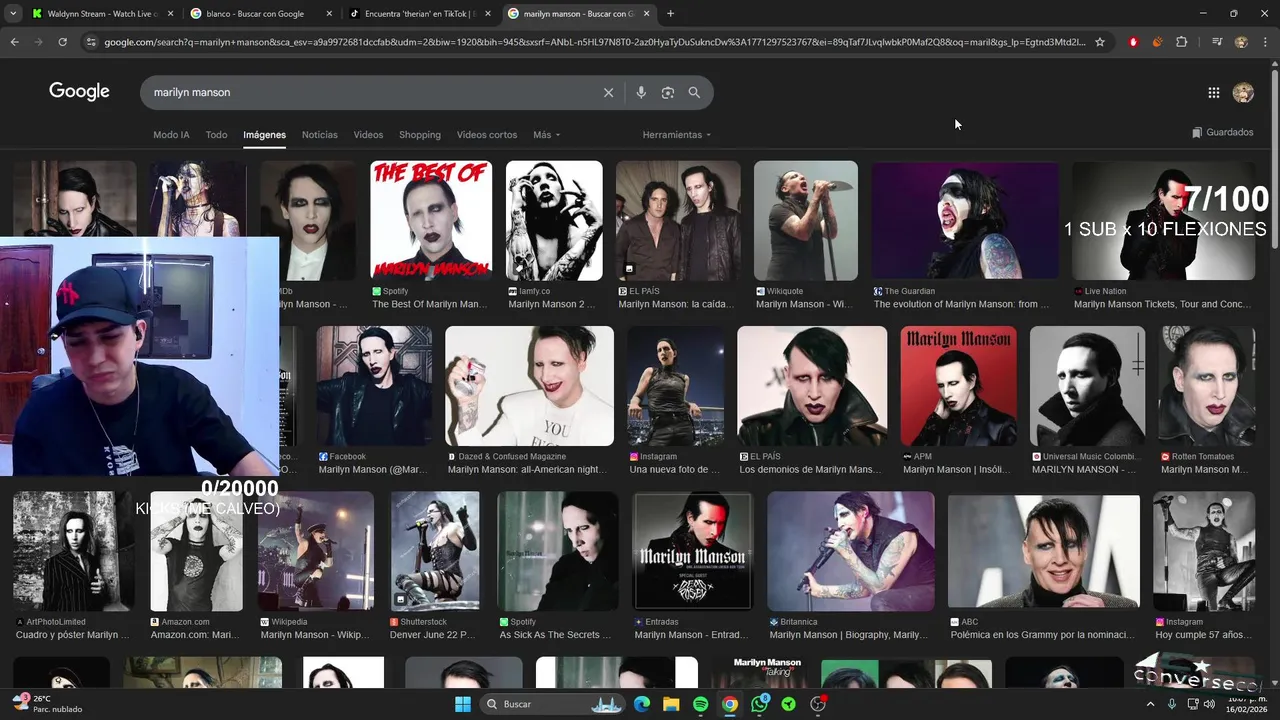Open Spotify from the taskbar

click(x=701, y=704)
